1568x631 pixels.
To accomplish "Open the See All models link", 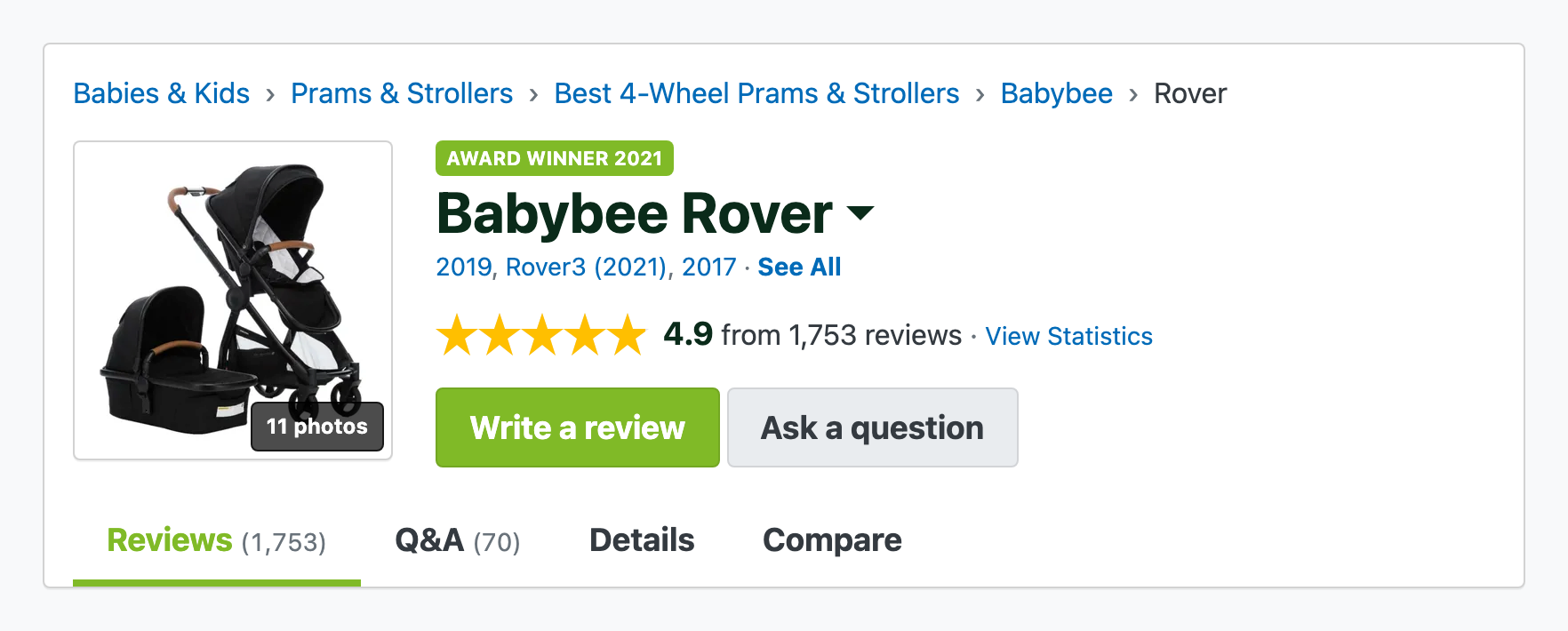I will (x=797, y=267).
